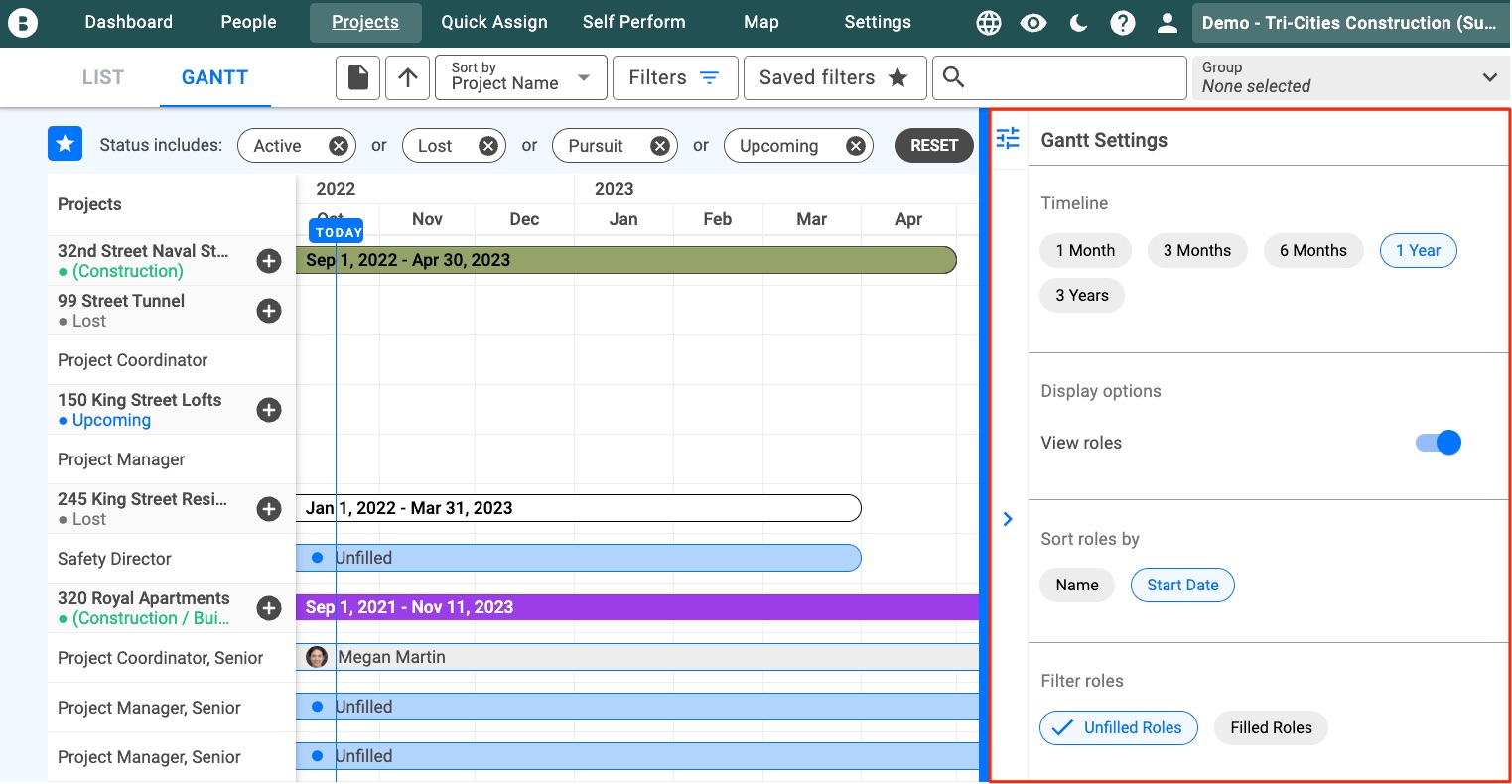The width and height of the screenshot is (1512, 784).
Task: Click the blue star filter icon
Action: (x=65, y=144)
